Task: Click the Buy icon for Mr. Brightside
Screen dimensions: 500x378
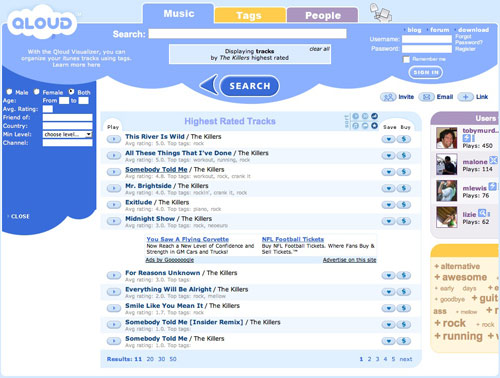Action: (x=404, y=188)
